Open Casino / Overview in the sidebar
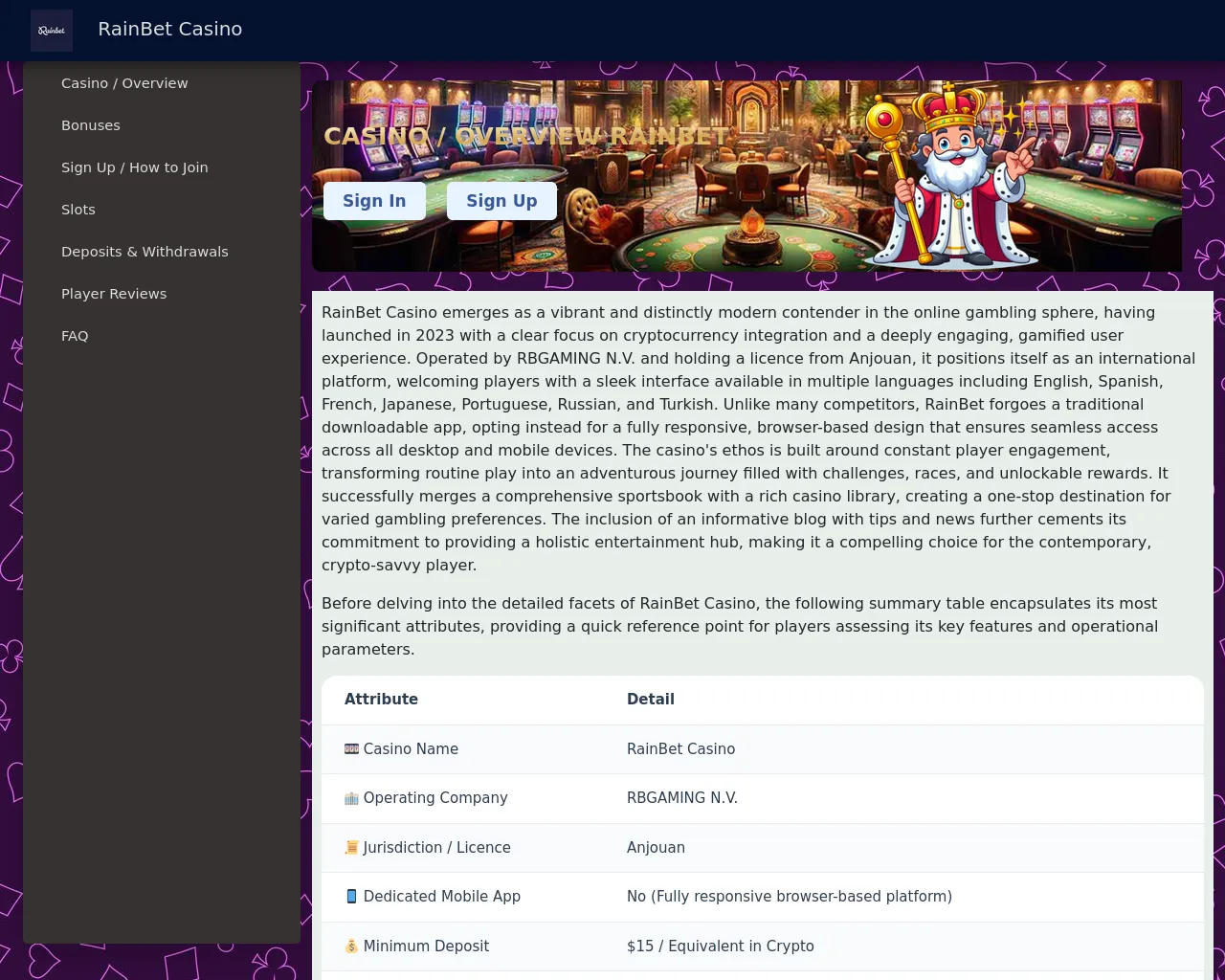The image size is (1225, 980). (x=124, y=83)
